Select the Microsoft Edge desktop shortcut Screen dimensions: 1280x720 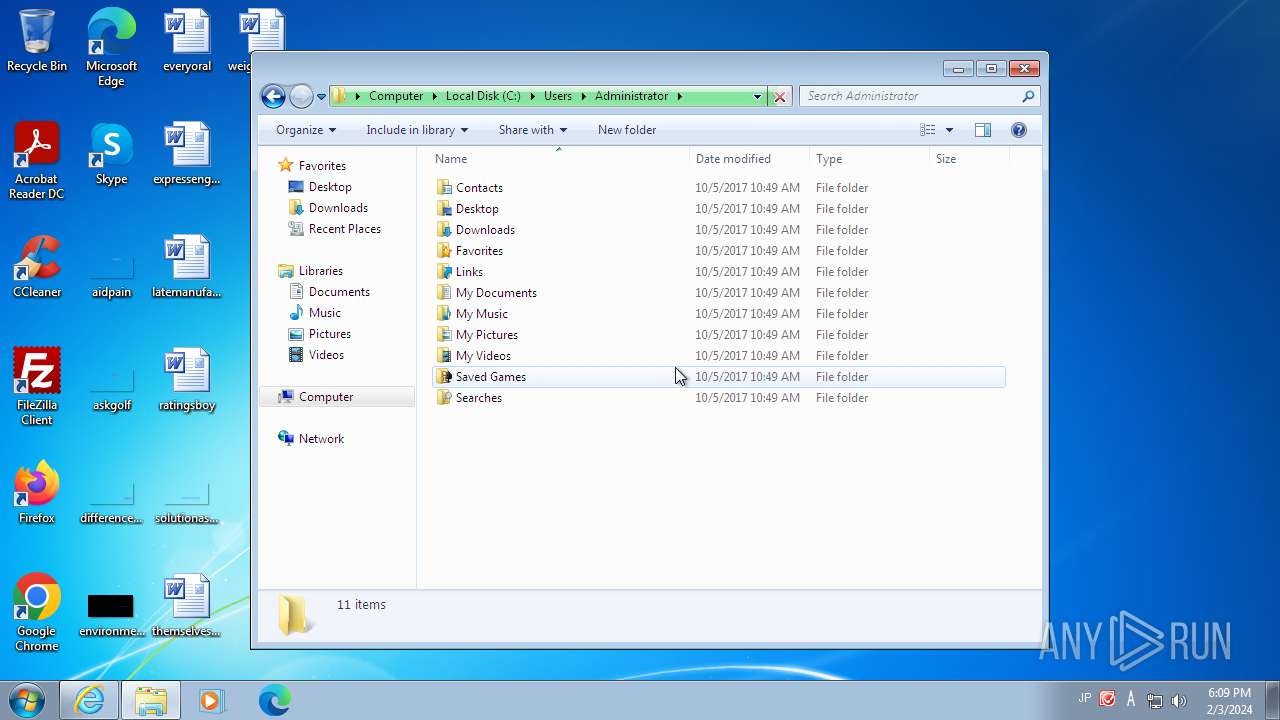tap(111, 48)
